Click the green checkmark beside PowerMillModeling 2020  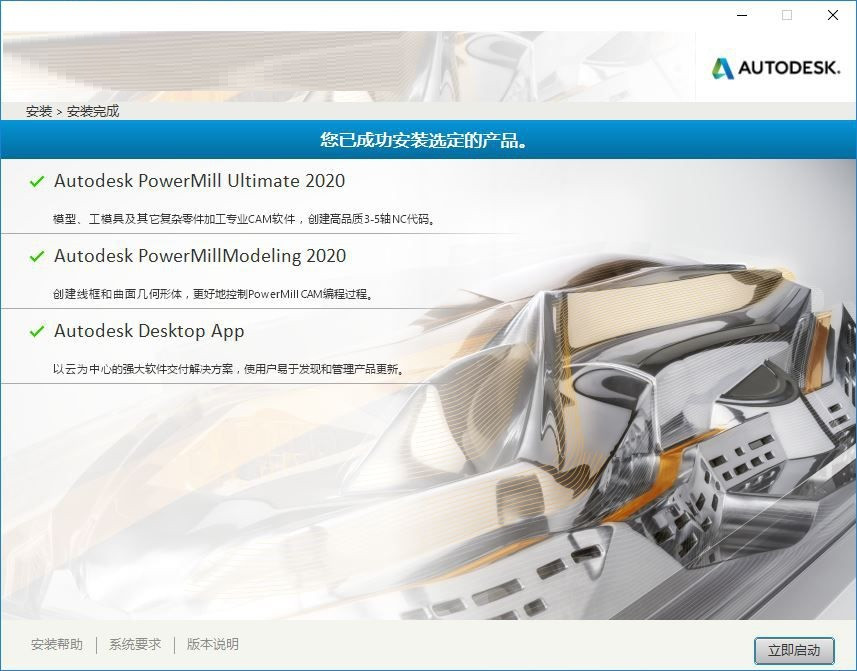click(x=37, y=257)
